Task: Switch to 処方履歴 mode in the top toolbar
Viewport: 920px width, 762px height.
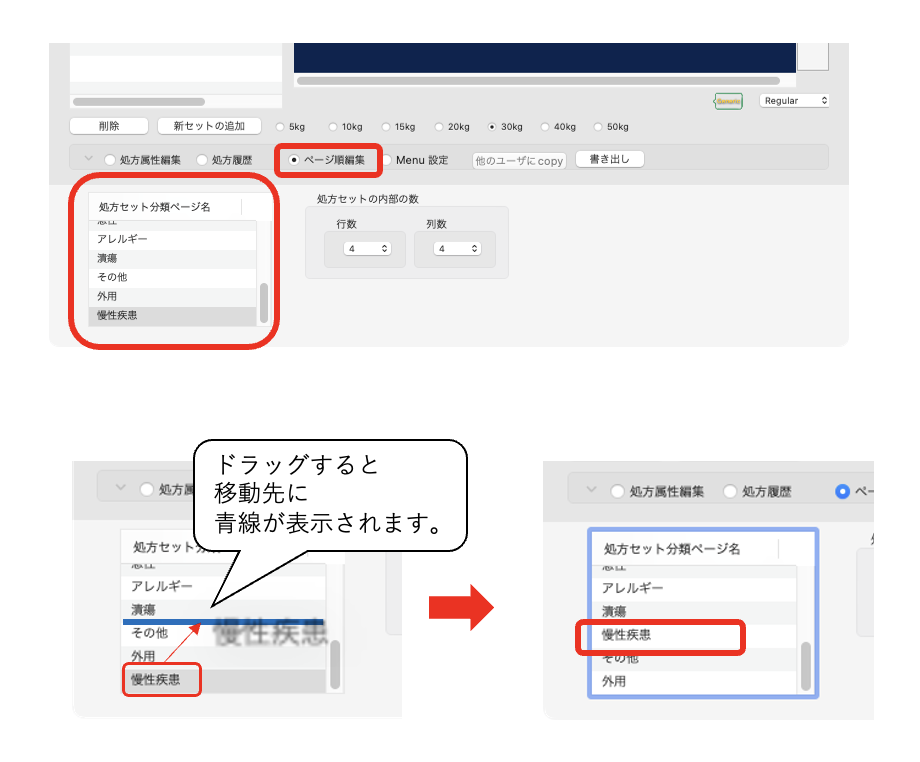Action: (x=202, y=160)
